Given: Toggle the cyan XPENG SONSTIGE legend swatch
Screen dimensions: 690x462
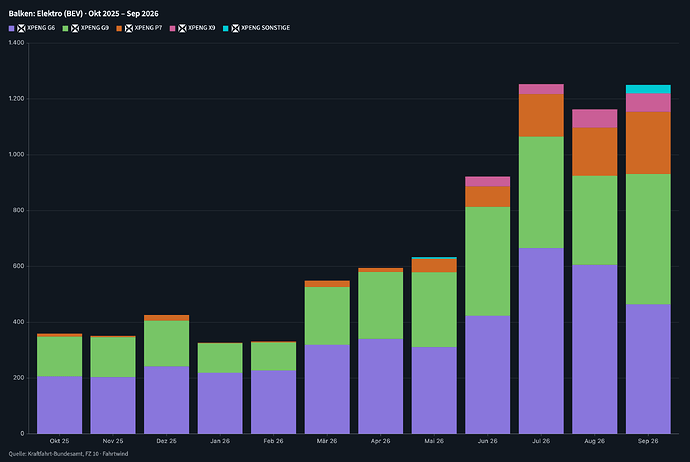Looking at the screenshot, I should coord(226,28).
